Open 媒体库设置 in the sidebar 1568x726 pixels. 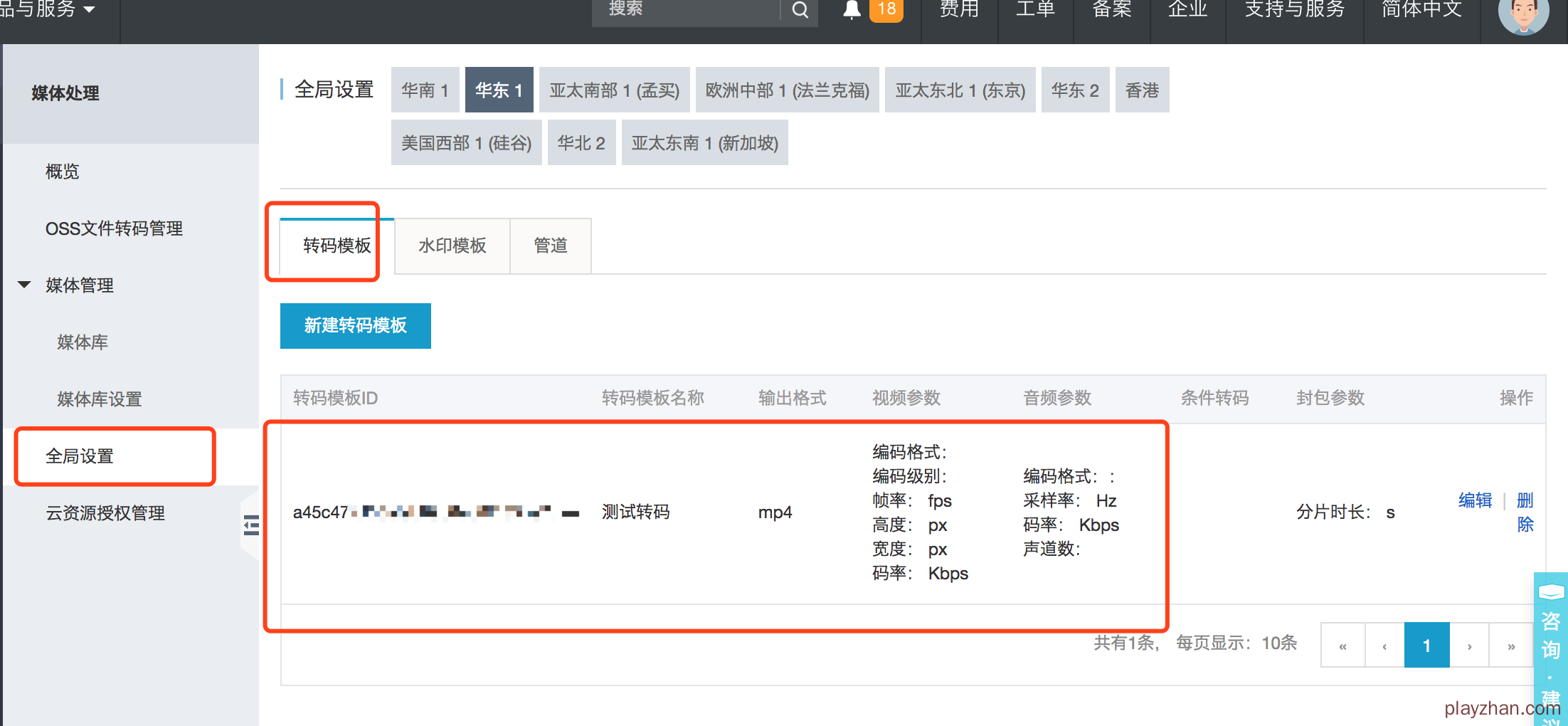click(x=100, y=399)
